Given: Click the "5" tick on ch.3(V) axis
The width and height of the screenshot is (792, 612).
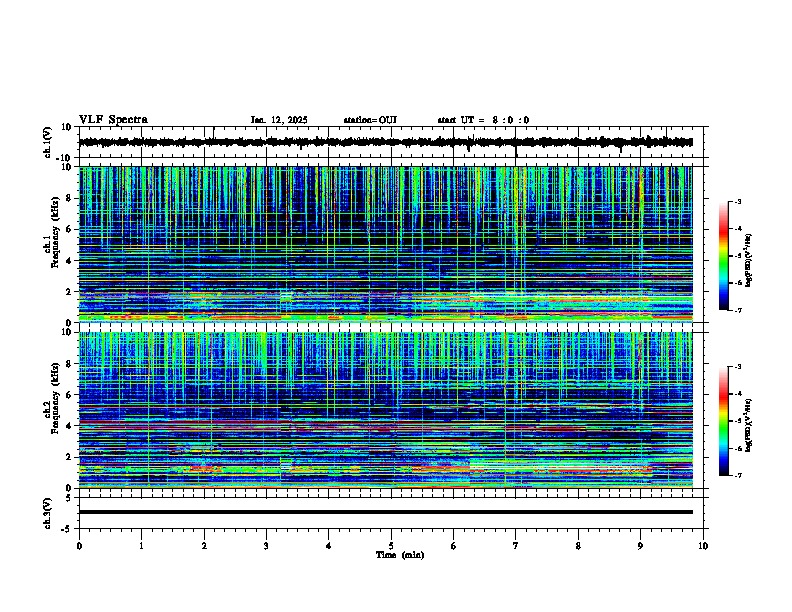Looking at the screenshot, I should [69, 498].
